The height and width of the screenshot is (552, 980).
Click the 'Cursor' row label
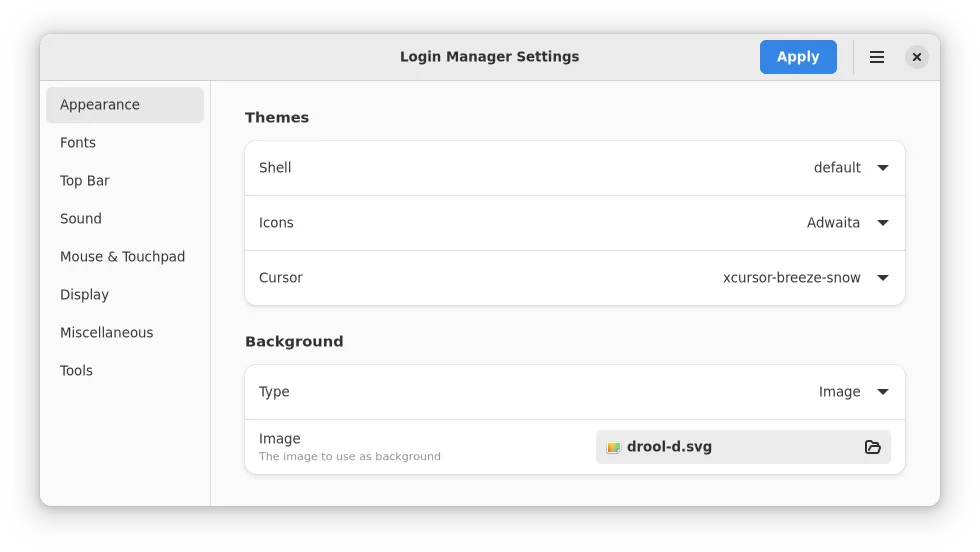281,278
